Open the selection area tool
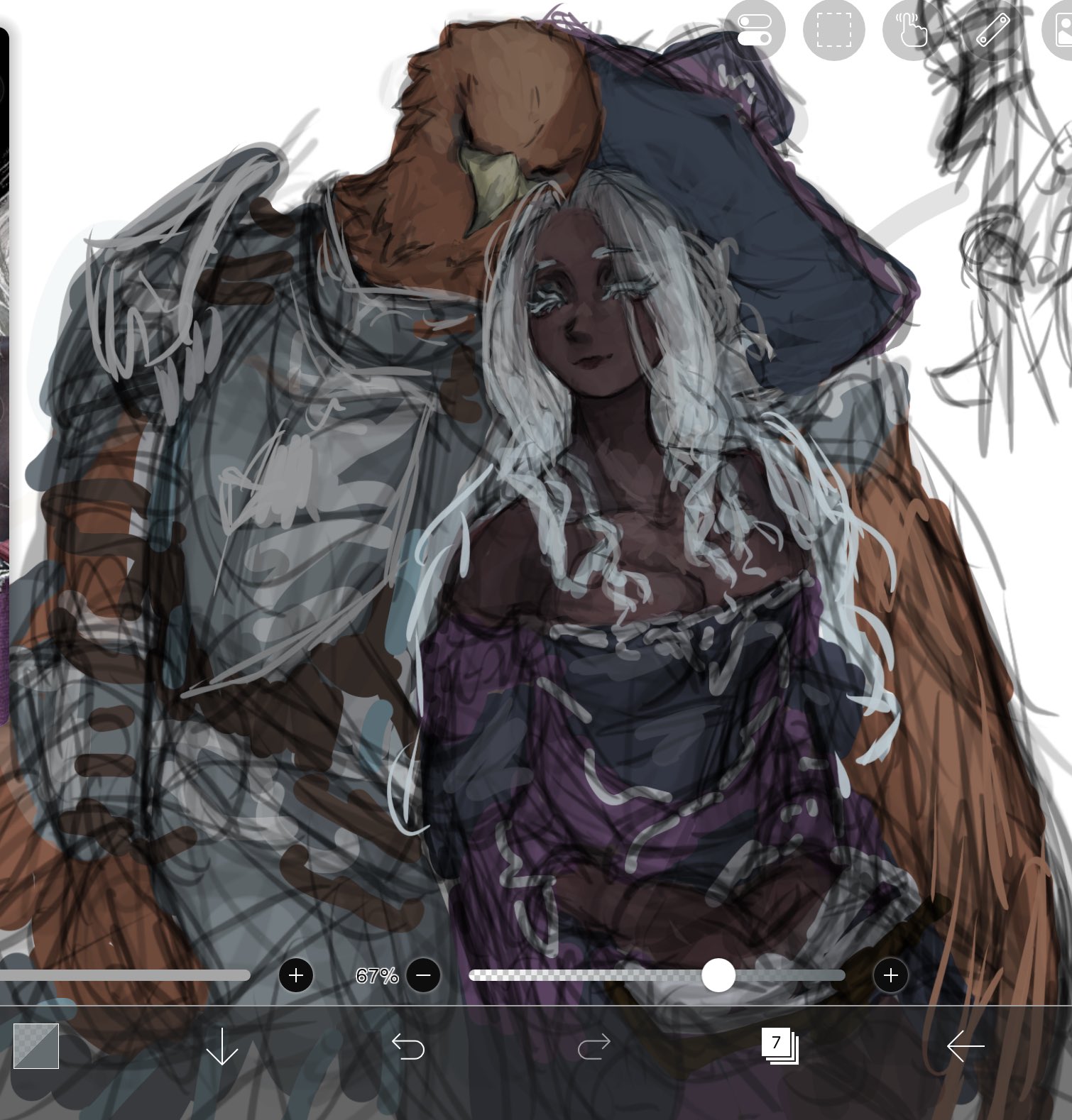The image size is (1072, 1120). click(833, 30)
